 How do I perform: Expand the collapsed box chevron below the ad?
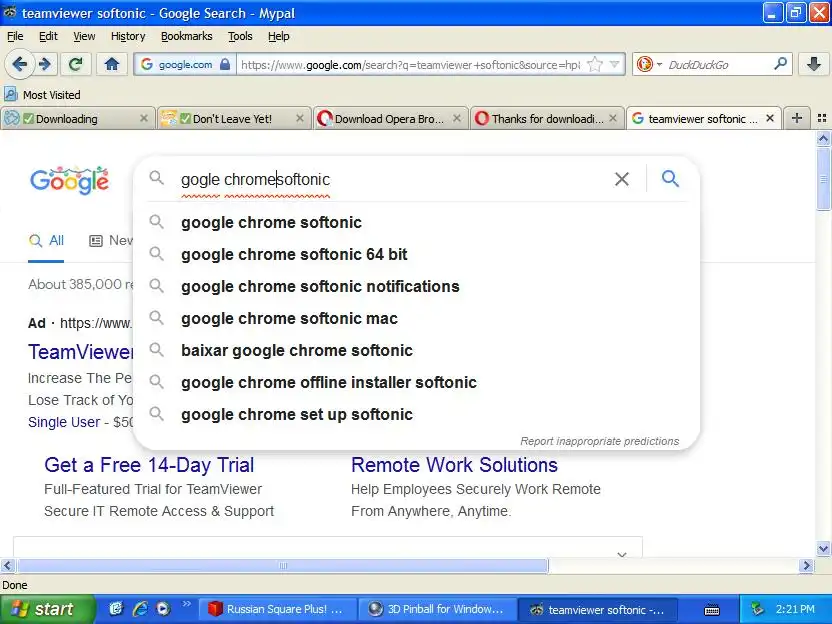point(622,554)
